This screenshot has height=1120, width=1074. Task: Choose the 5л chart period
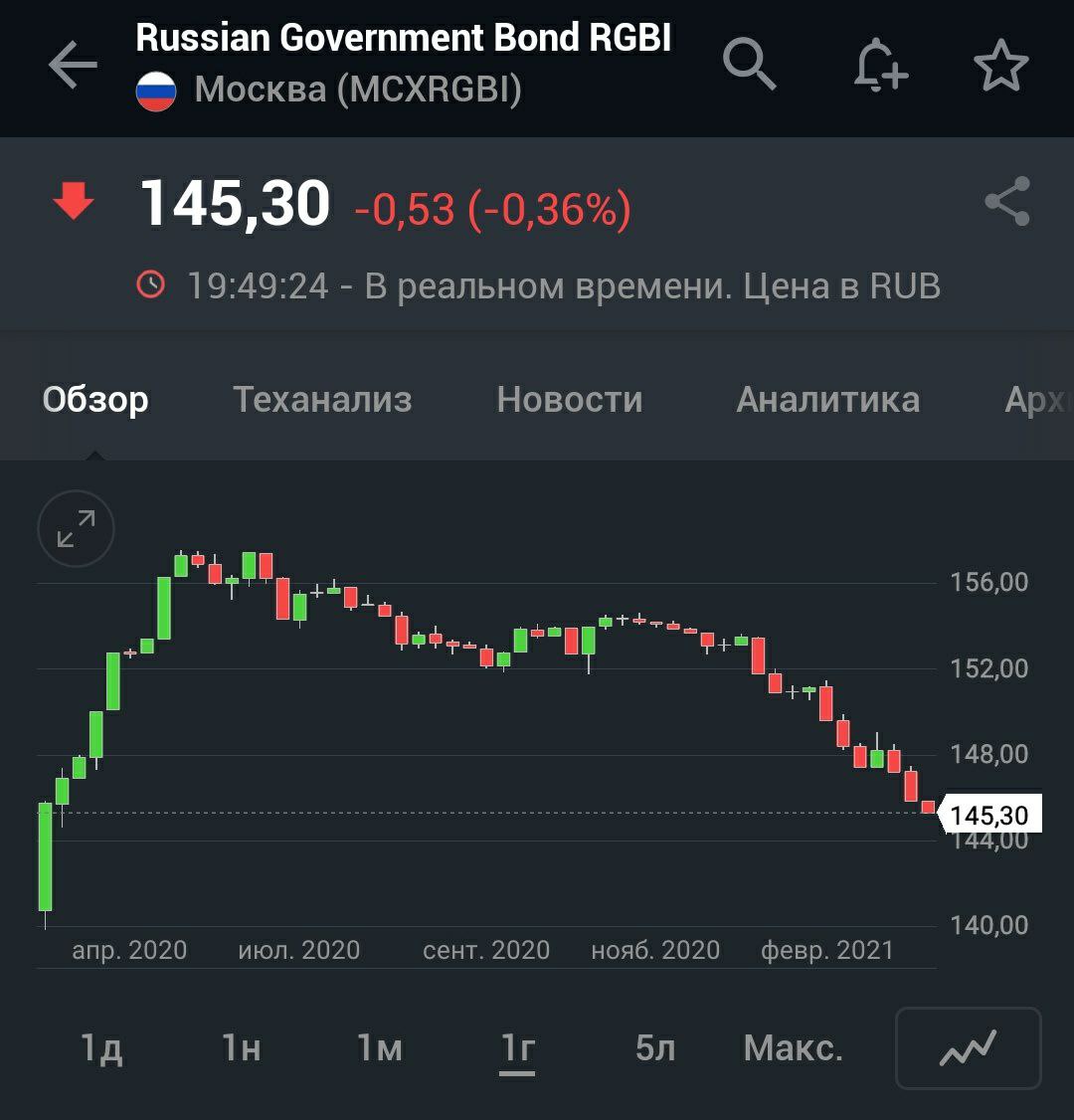pyautogui.click(x=655, y=1048)
